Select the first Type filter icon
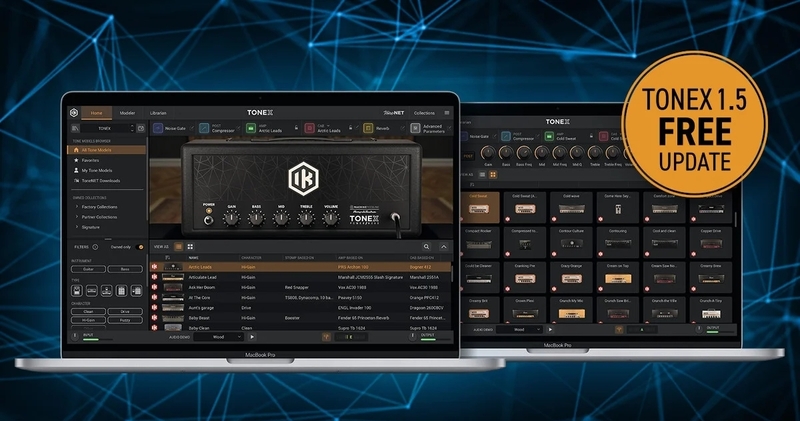Viewport: 800px width, 421px height. [77, 291]
